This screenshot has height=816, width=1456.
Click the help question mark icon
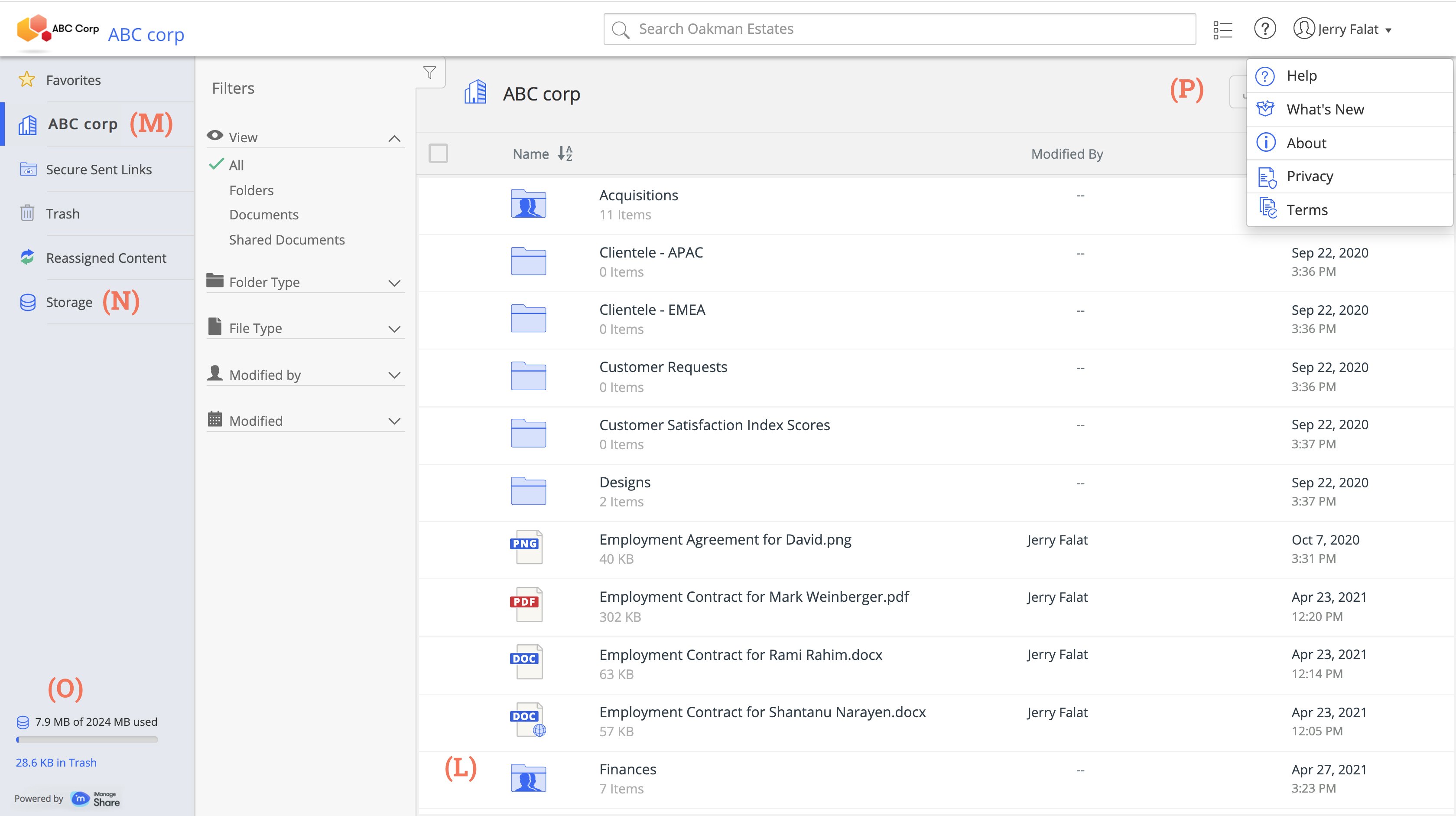(x=1264, y=28)
